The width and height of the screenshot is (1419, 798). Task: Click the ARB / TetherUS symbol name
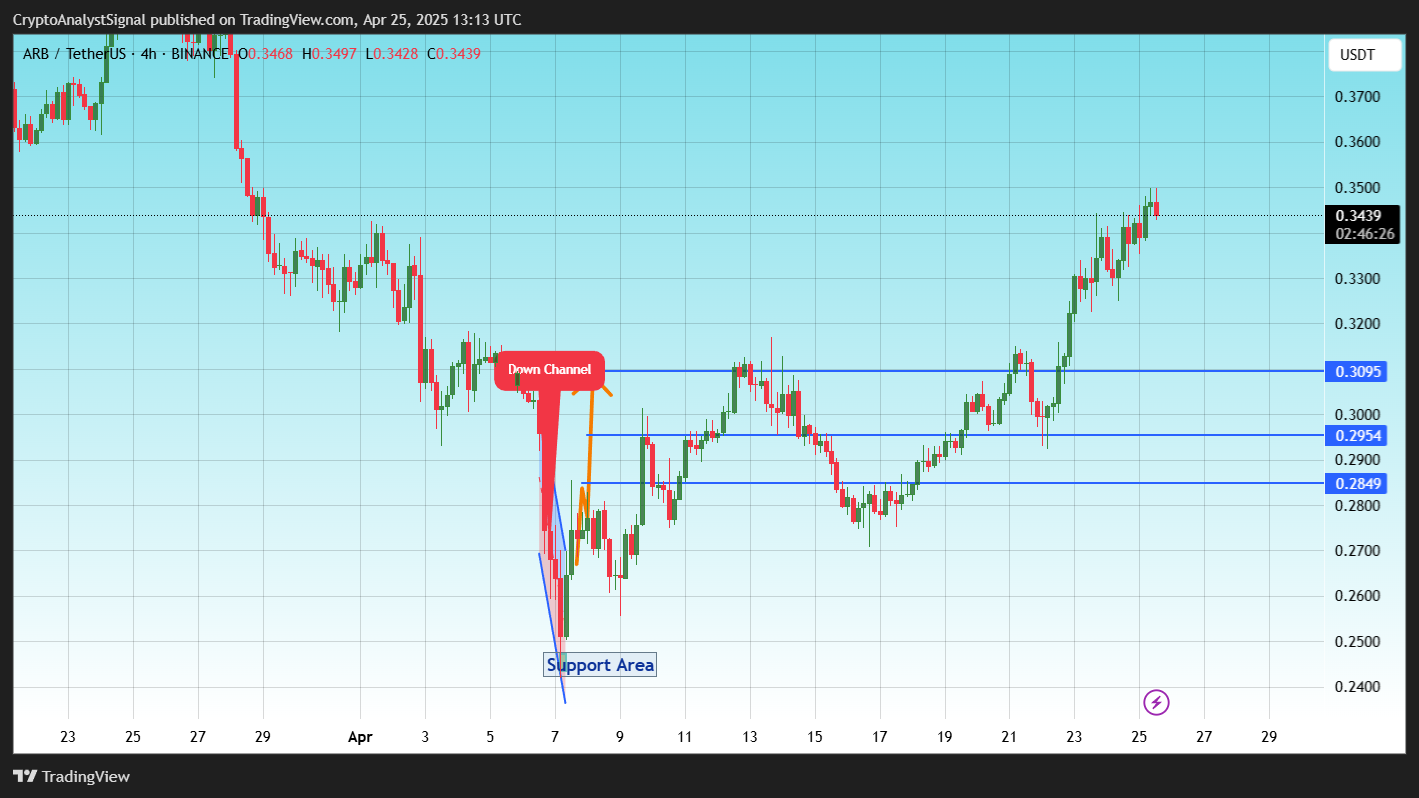(75, 53)
